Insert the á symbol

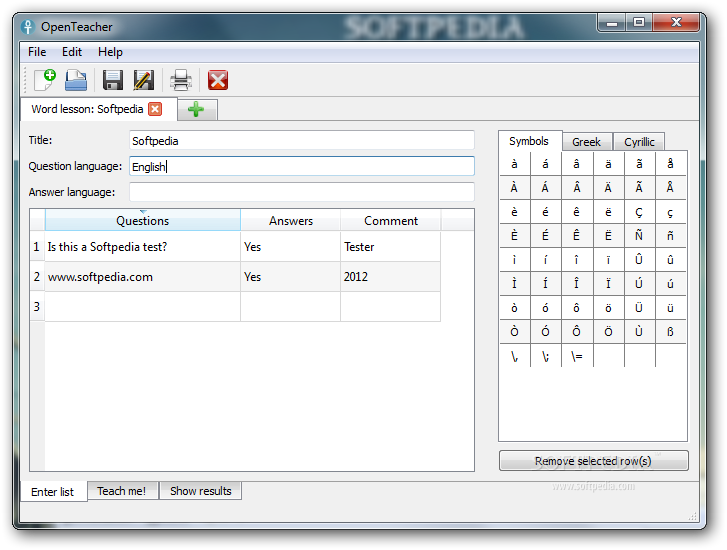(545, 164)
